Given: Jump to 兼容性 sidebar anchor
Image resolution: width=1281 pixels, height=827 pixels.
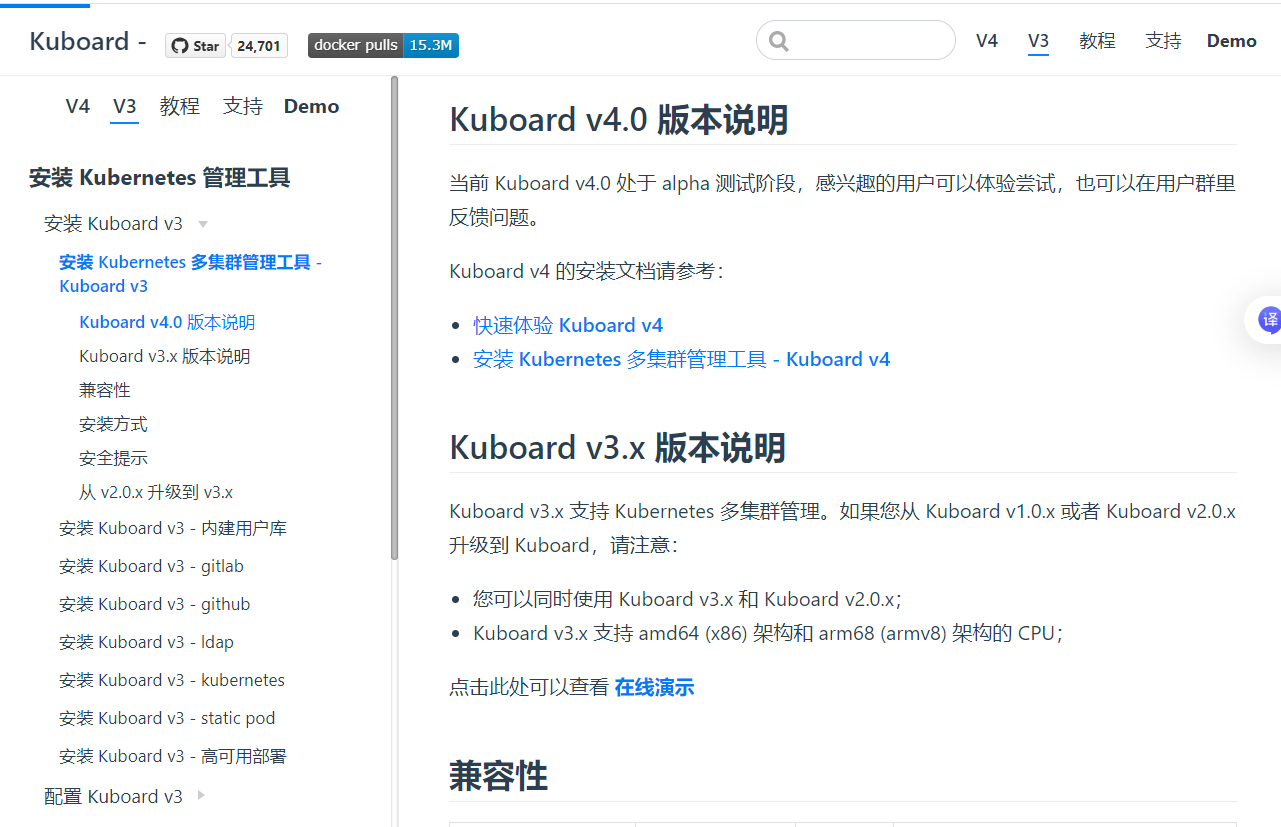Looking at the screenshot, I should 105,390.
